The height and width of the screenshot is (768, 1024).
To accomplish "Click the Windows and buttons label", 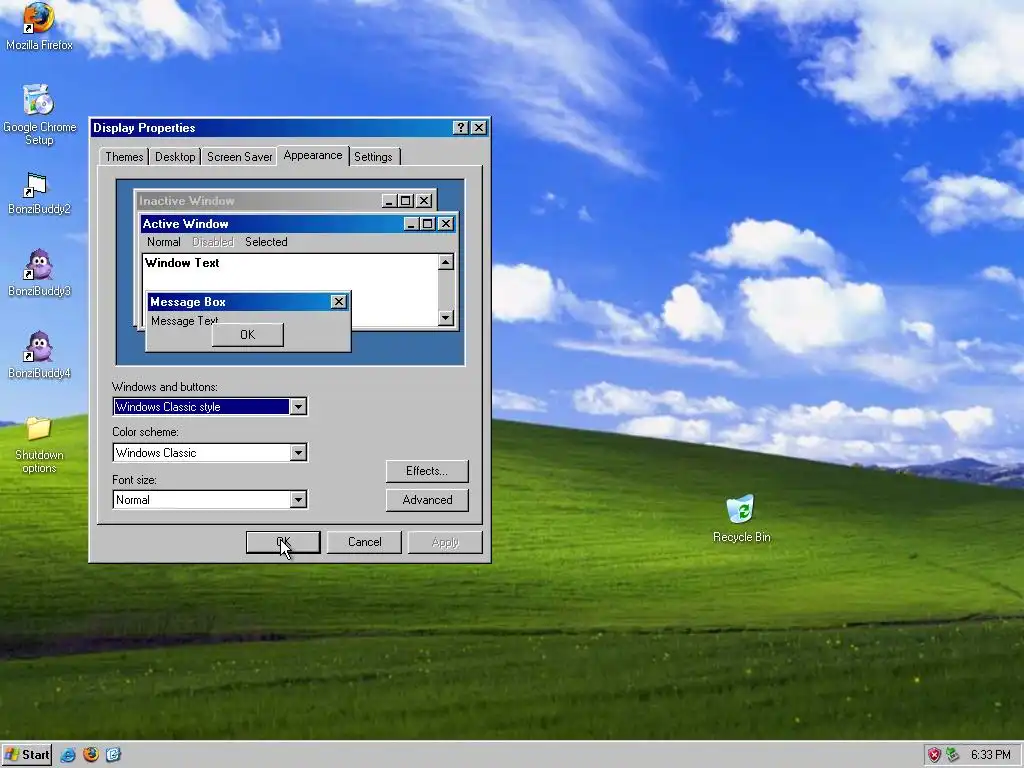I will [165, 387].
